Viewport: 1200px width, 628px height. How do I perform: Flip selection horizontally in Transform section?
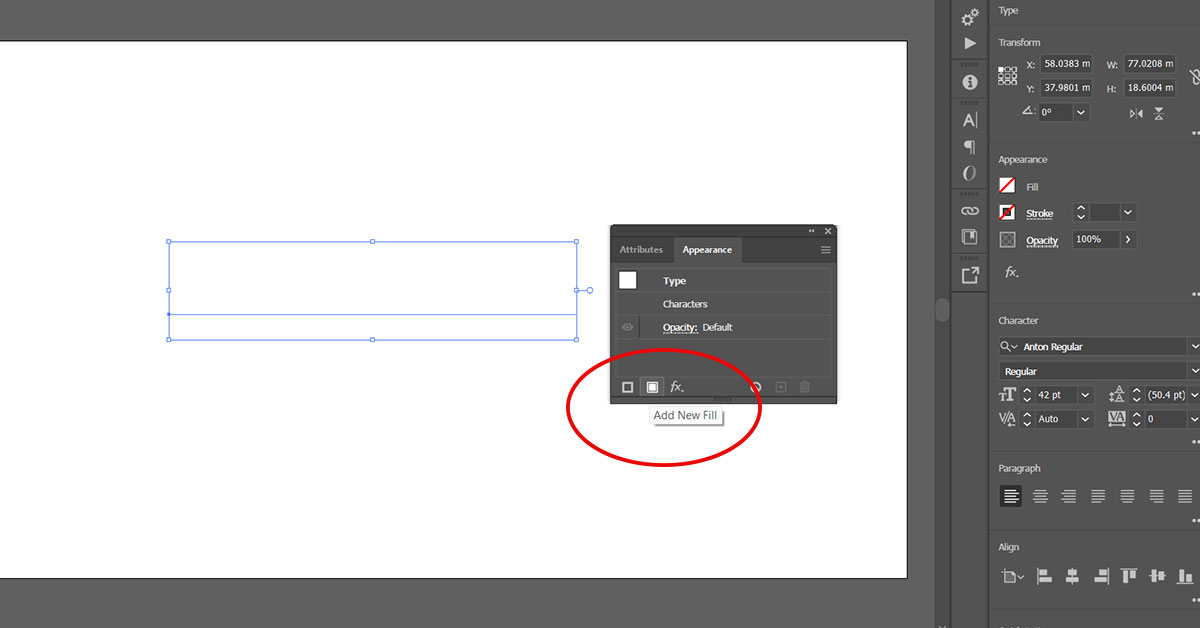click(x=1136, y=114)
